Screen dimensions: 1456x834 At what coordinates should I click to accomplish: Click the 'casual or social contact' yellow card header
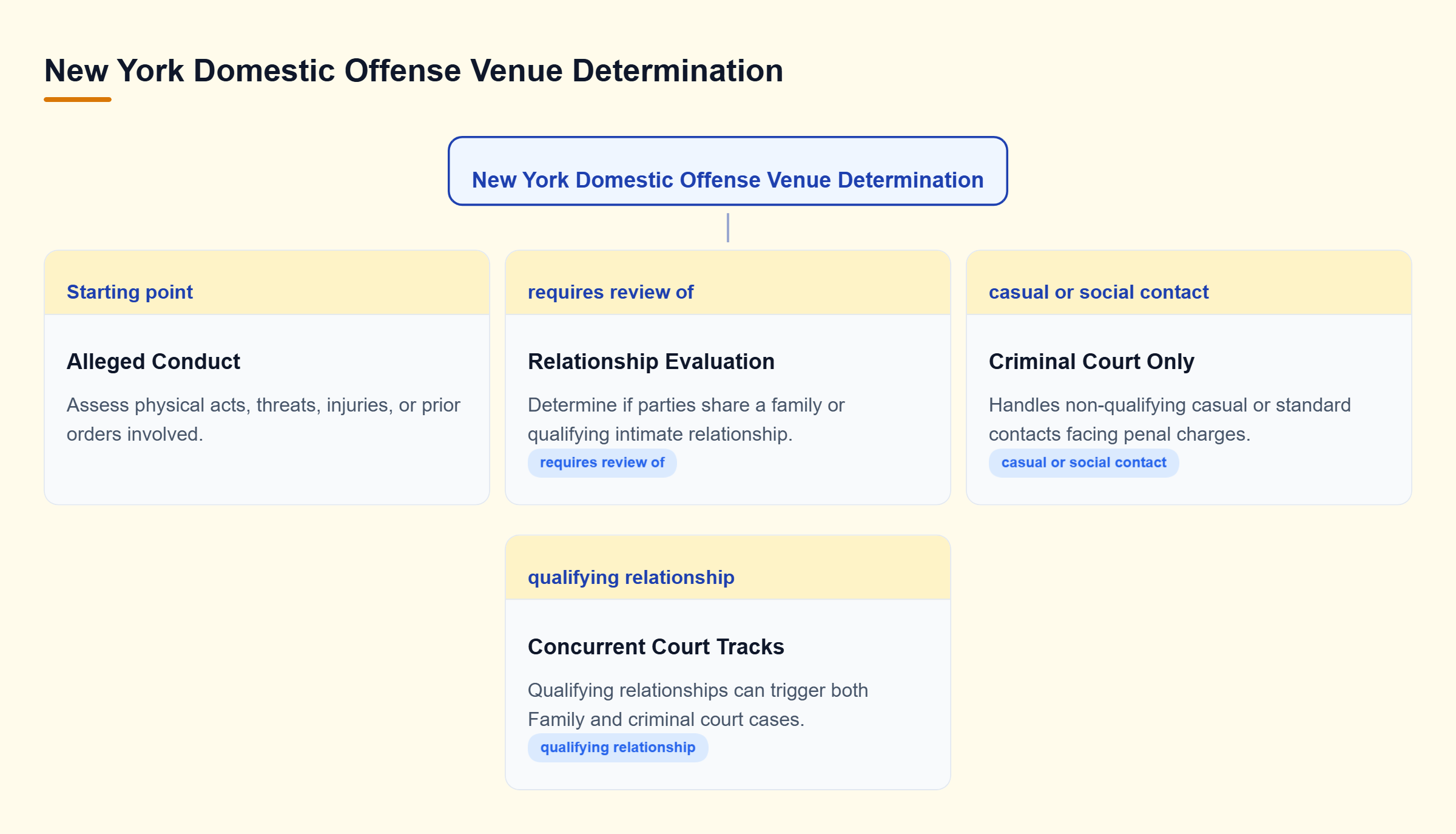(x=1189, y=283)
